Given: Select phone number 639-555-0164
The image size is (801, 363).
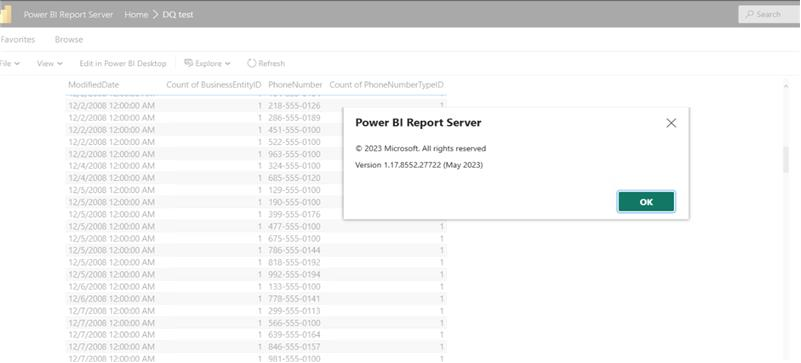Looking at the screenshot, I should [294, 335].
